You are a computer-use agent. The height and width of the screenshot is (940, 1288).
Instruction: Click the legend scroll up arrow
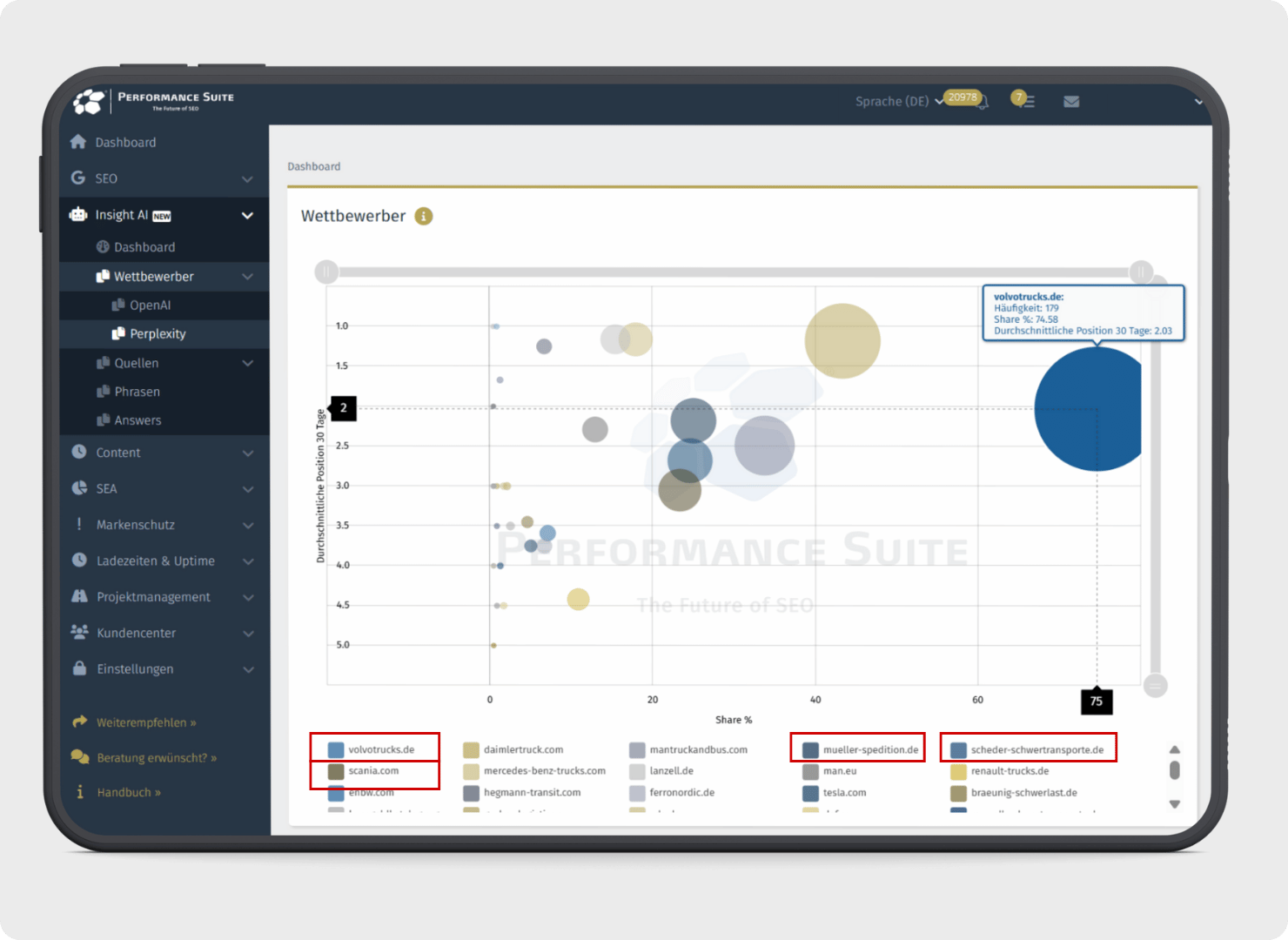1175,749
